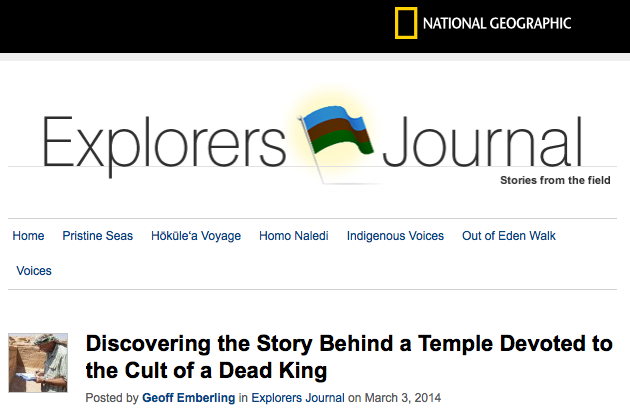The image size is (630, 412).
Task: Open the Explorers Journal category link
Action: [x=298, y=398]
